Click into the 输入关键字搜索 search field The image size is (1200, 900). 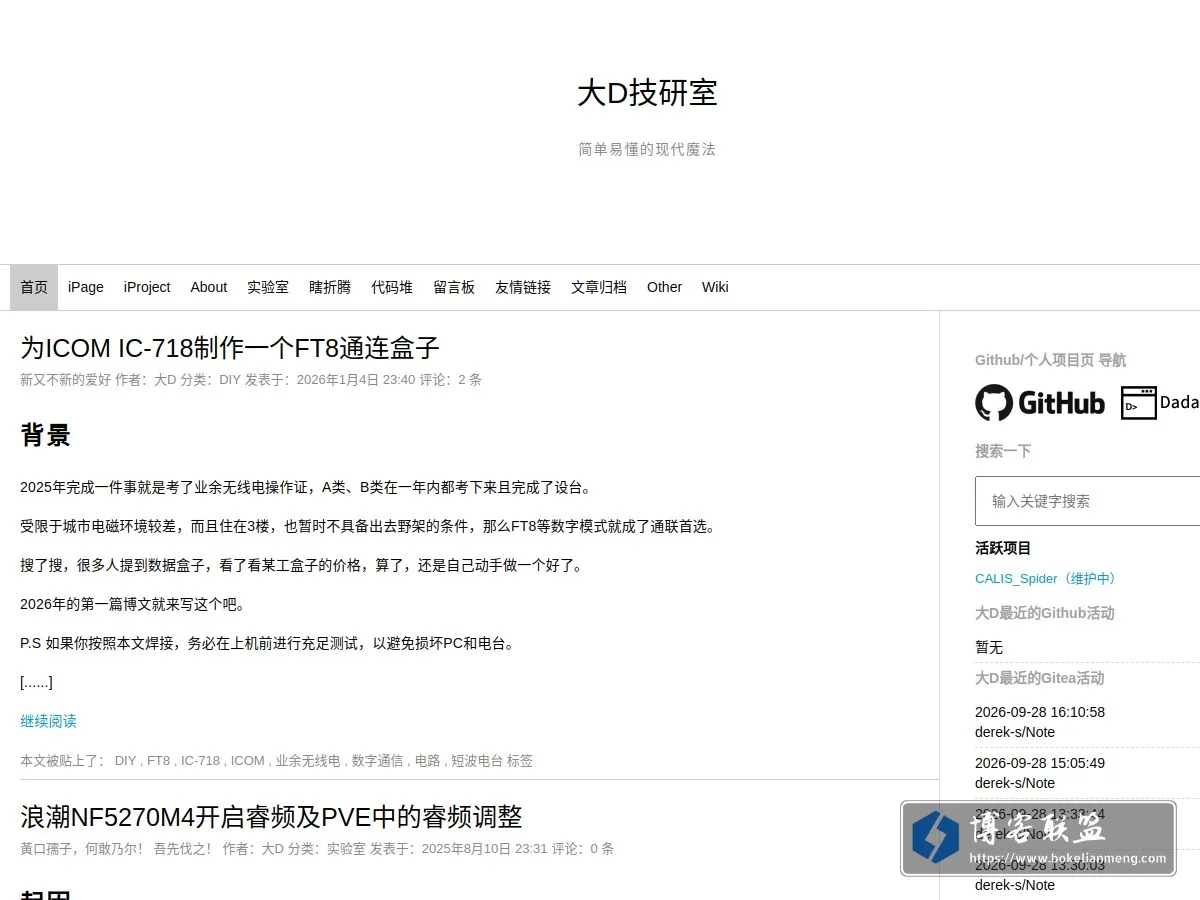(x=1088, y=501)
